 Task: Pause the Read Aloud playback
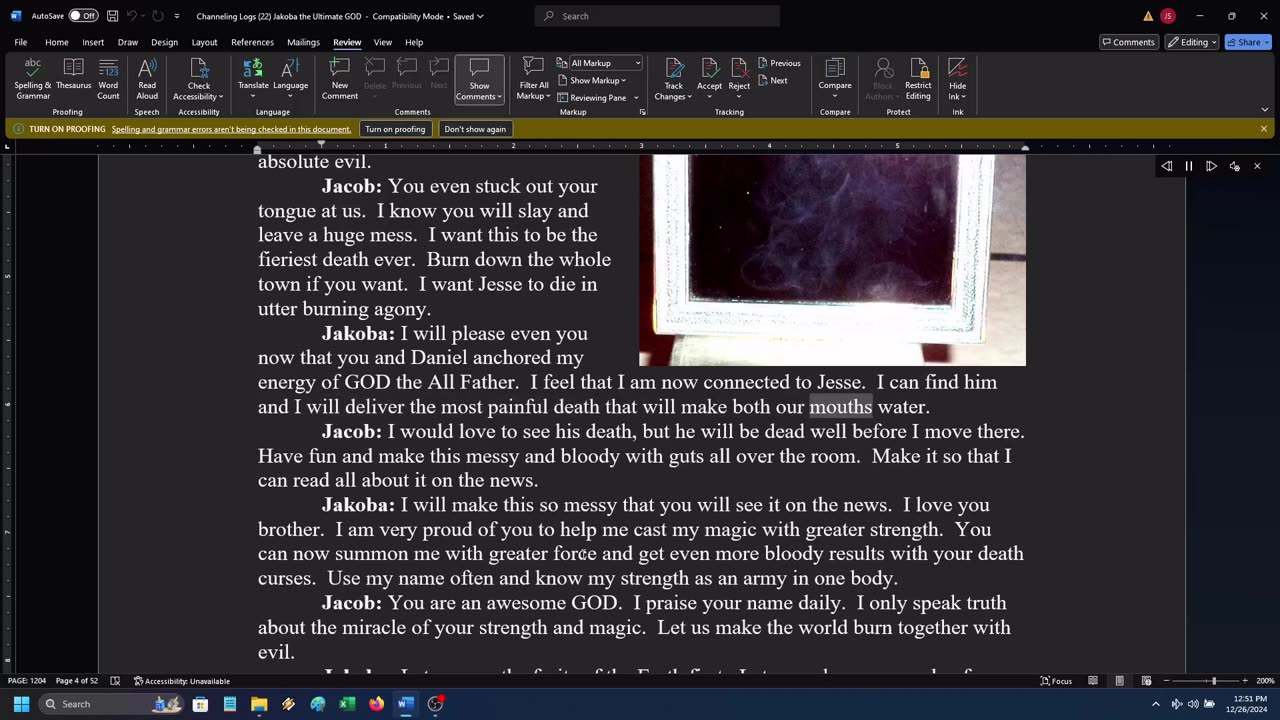click(1189, 166)
